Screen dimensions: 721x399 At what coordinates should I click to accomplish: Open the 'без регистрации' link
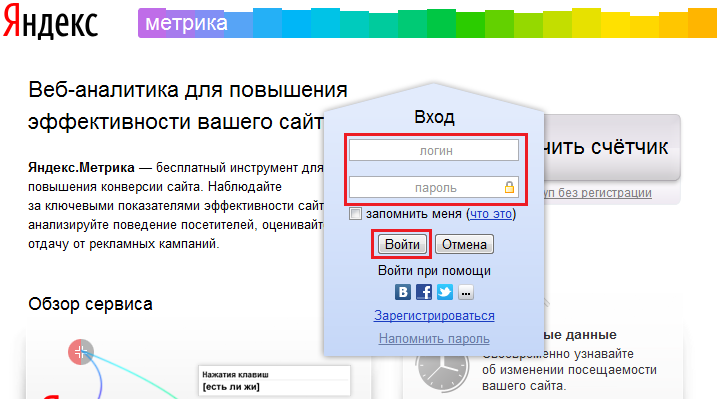[598, 193]
